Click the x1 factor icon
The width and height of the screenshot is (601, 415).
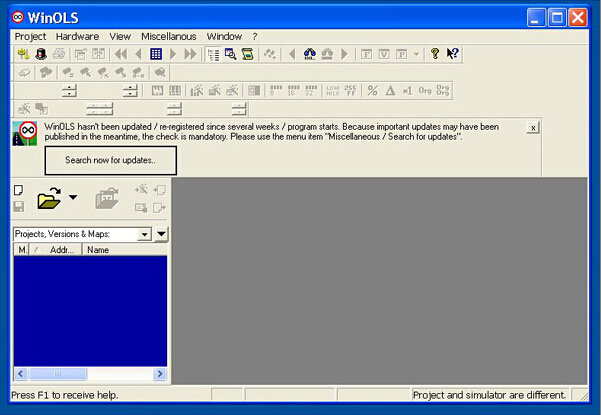click(407, 90)
